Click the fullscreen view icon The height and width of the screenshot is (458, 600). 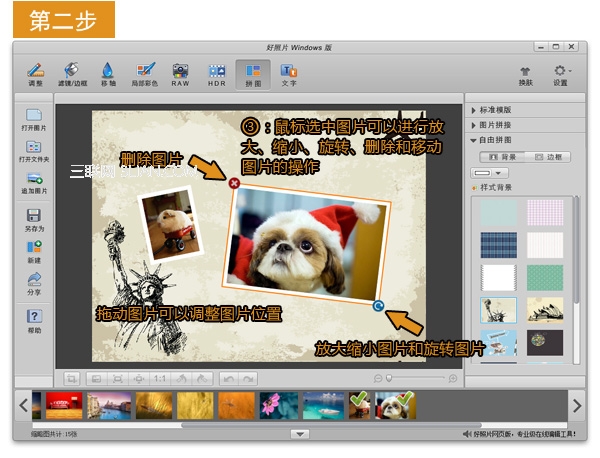(x=117, y=379)
